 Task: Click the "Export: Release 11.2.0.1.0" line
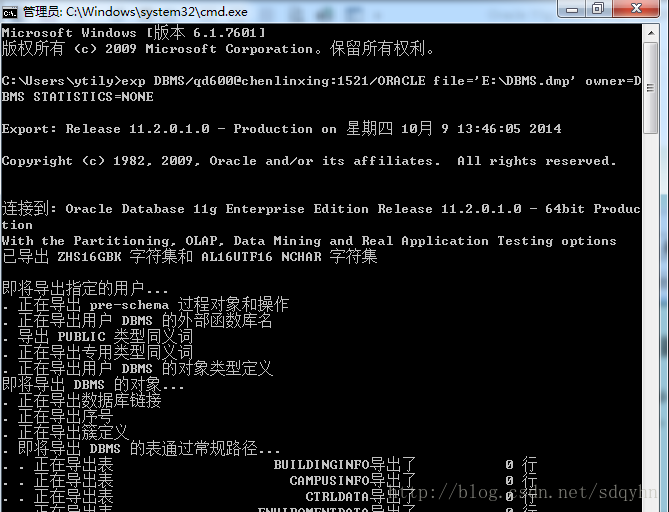(x=282, y=129)
